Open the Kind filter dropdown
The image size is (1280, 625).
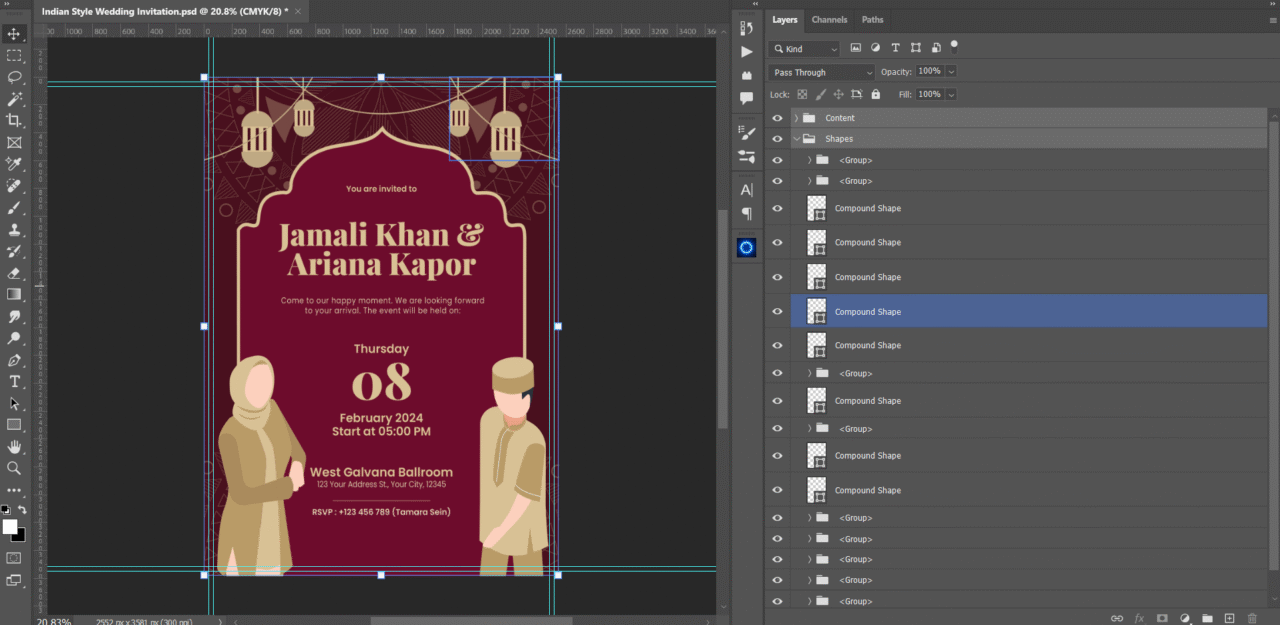[x=805, y=48]
